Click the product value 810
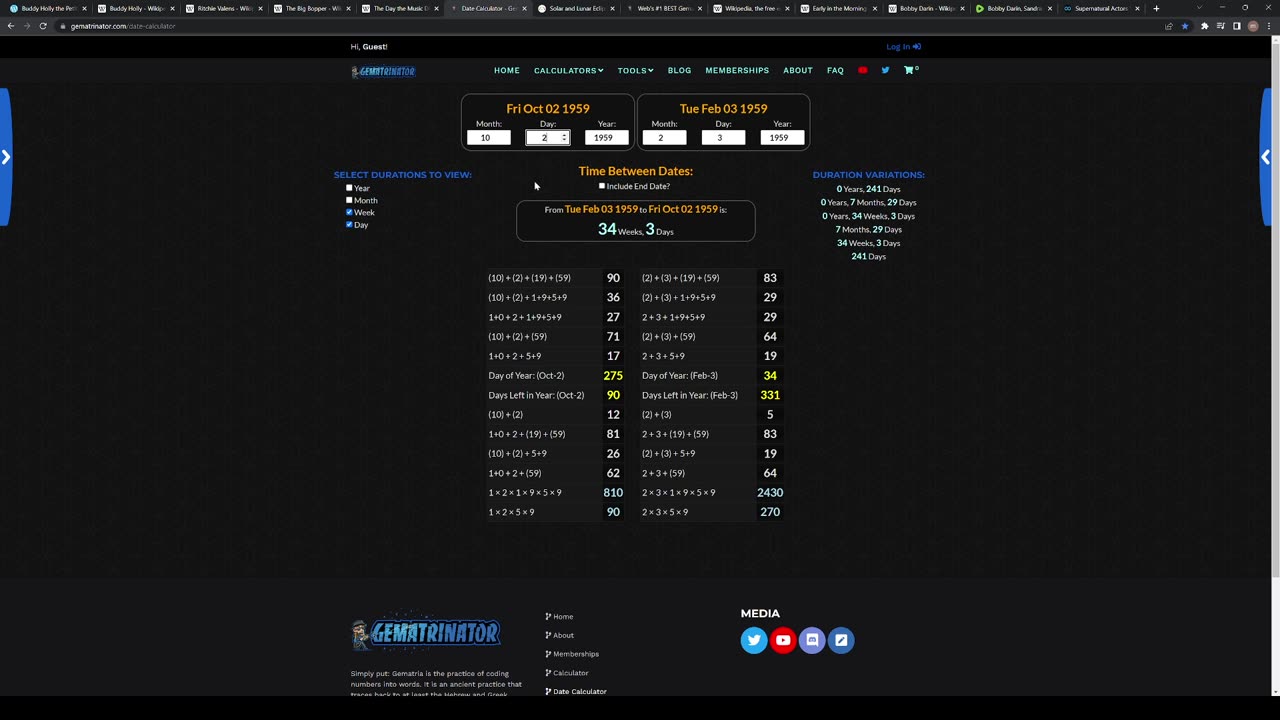Screen dimensions: 1280x720 613,493
